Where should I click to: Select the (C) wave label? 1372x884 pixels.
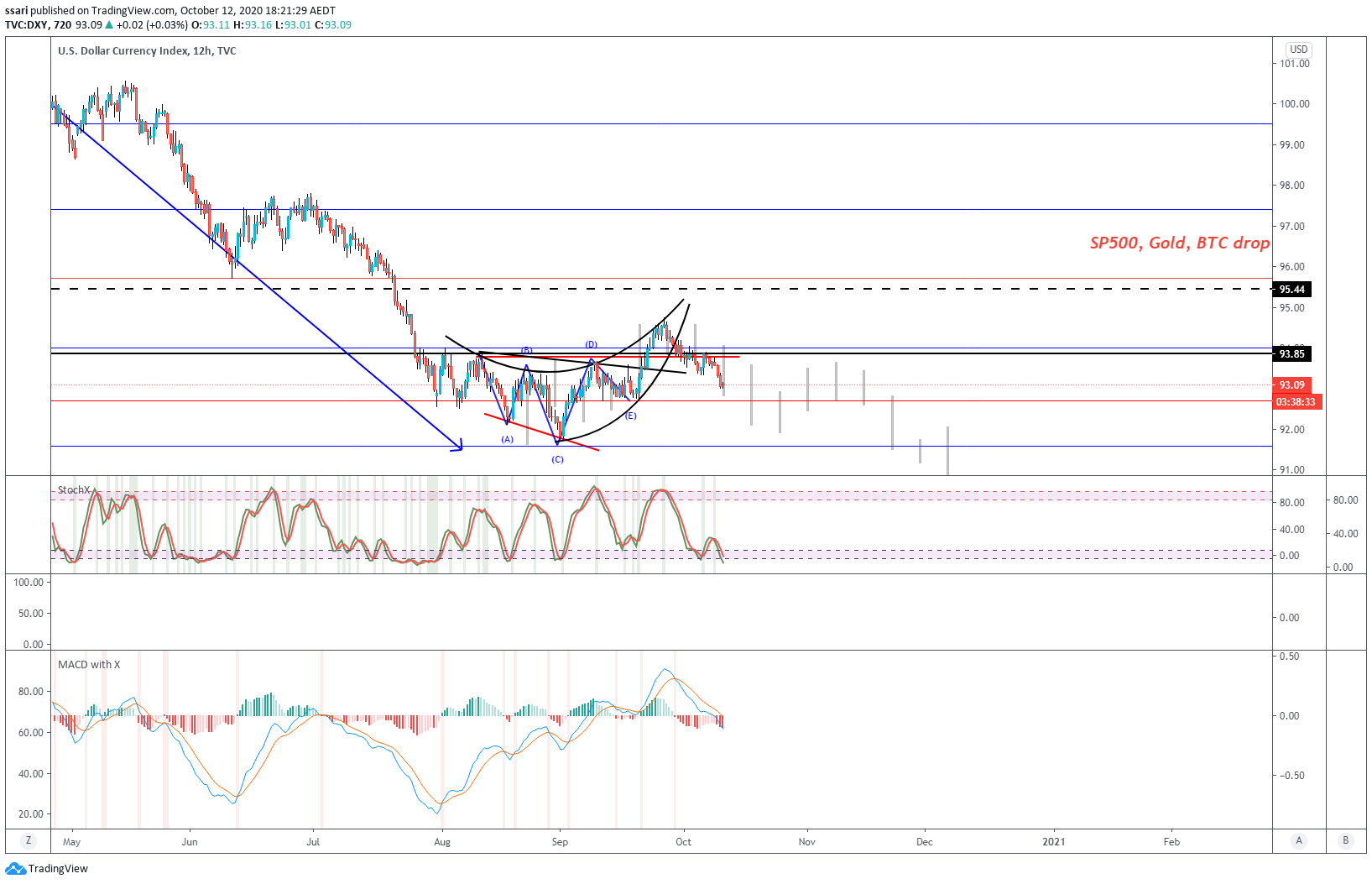(x=558, y=459)
